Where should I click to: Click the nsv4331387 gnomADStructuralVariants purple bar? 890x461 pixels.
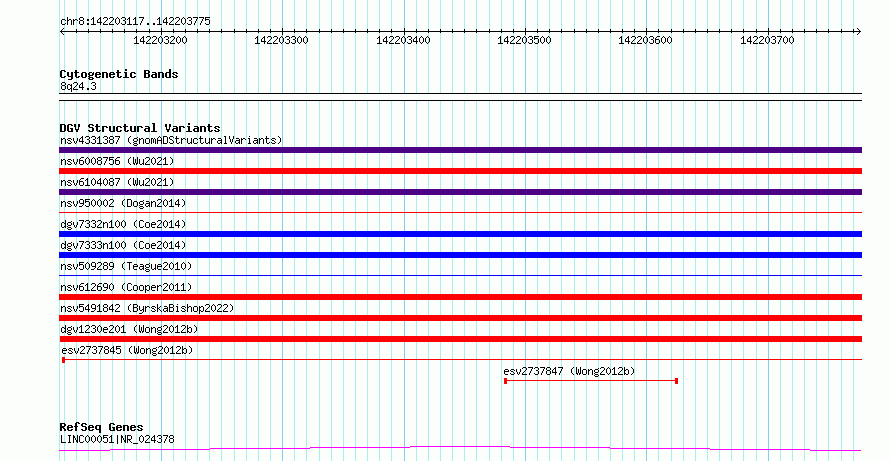[x=460, y=150]
